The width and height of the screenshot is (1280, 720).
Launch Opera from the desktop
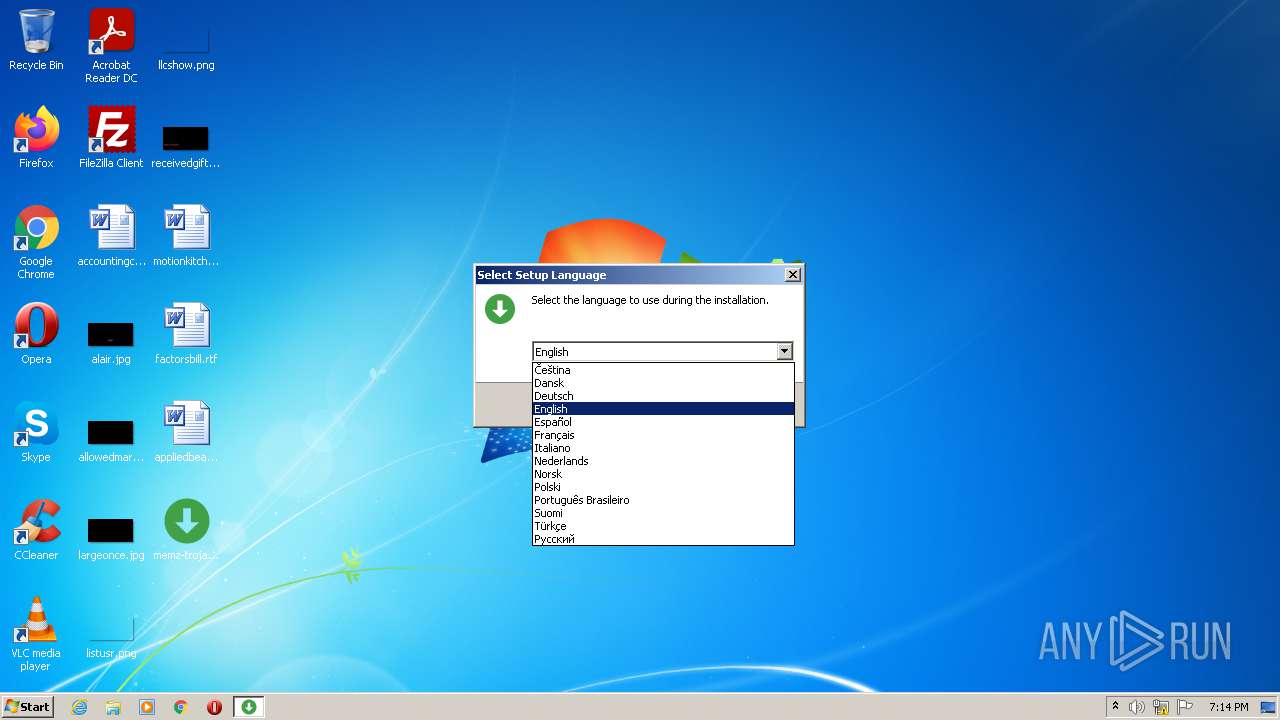click(x=36, y=334)
